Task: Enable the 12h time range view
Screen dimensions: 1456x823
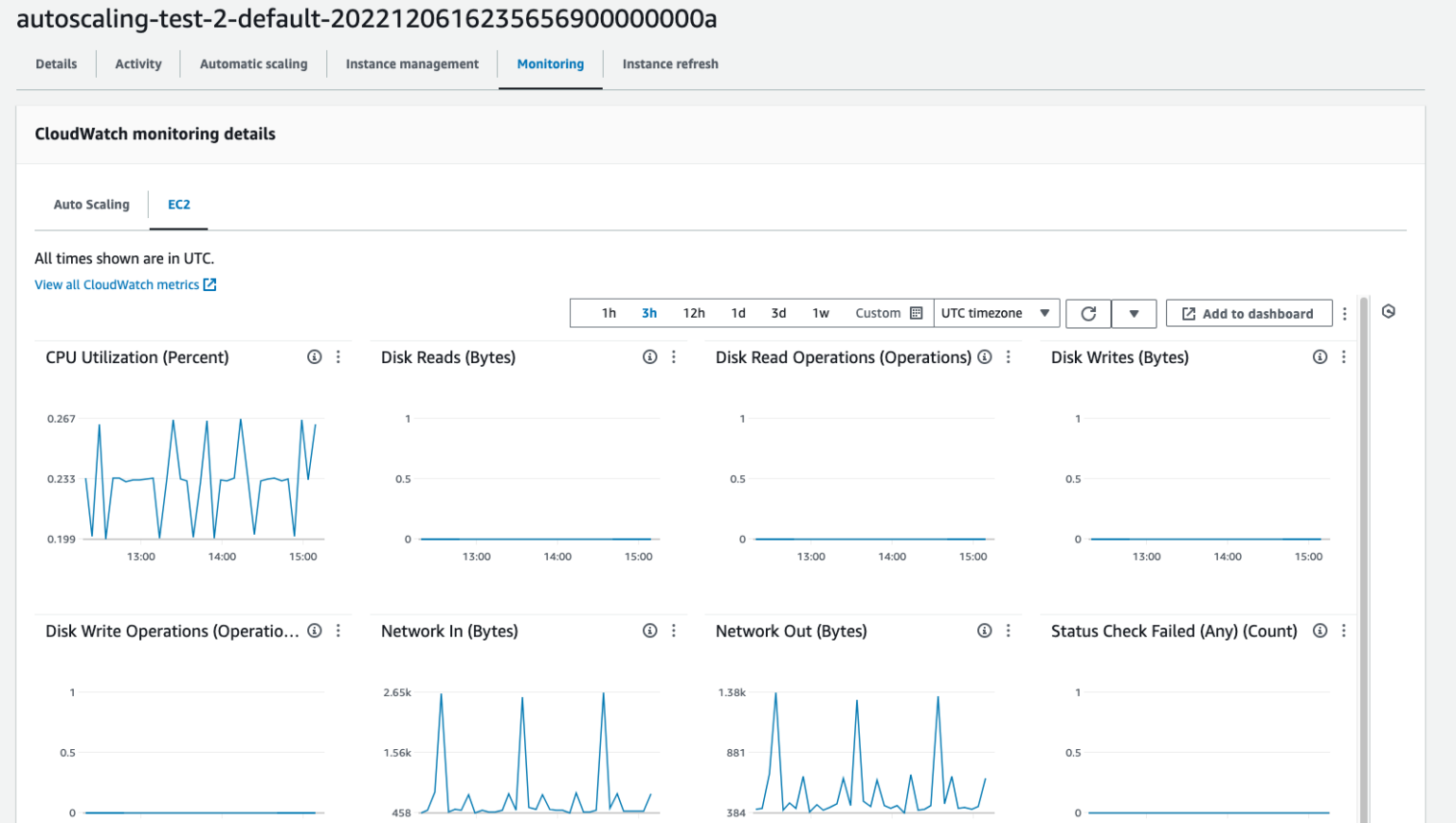Action: (695, 313)
